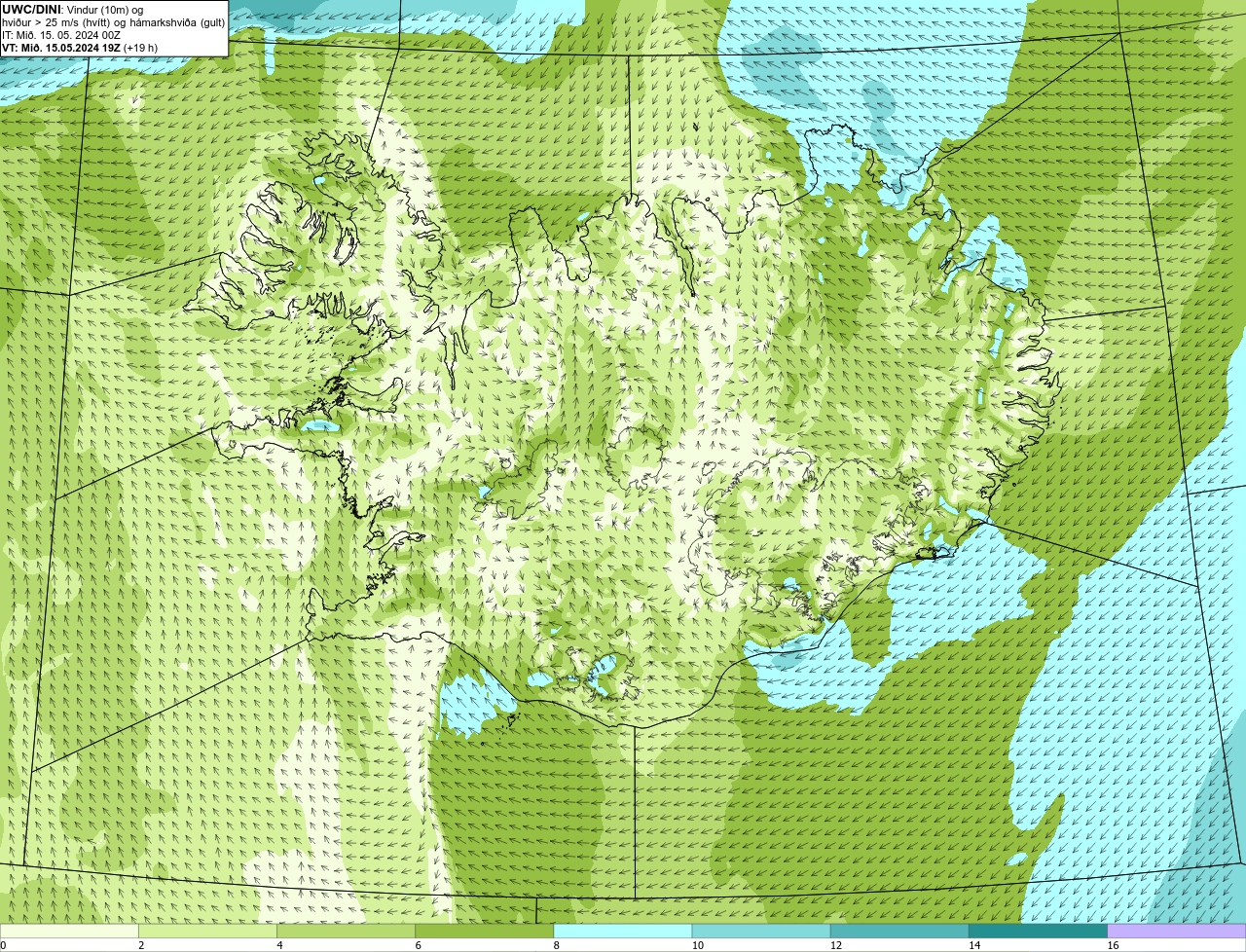Viewport: 1246px width, 952px height.
Task: Click the legend scale label '6'
Action: tap(419, 945)
